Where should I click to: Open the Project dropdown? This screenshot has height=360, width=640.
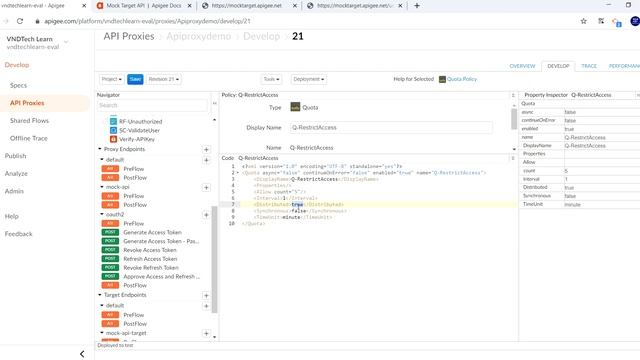coord(111,79)
